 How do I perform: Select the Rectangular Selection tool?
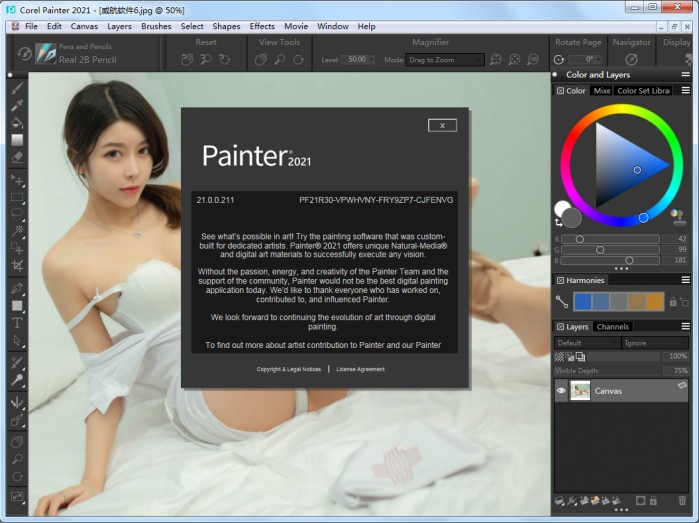[x=17, y=197]
